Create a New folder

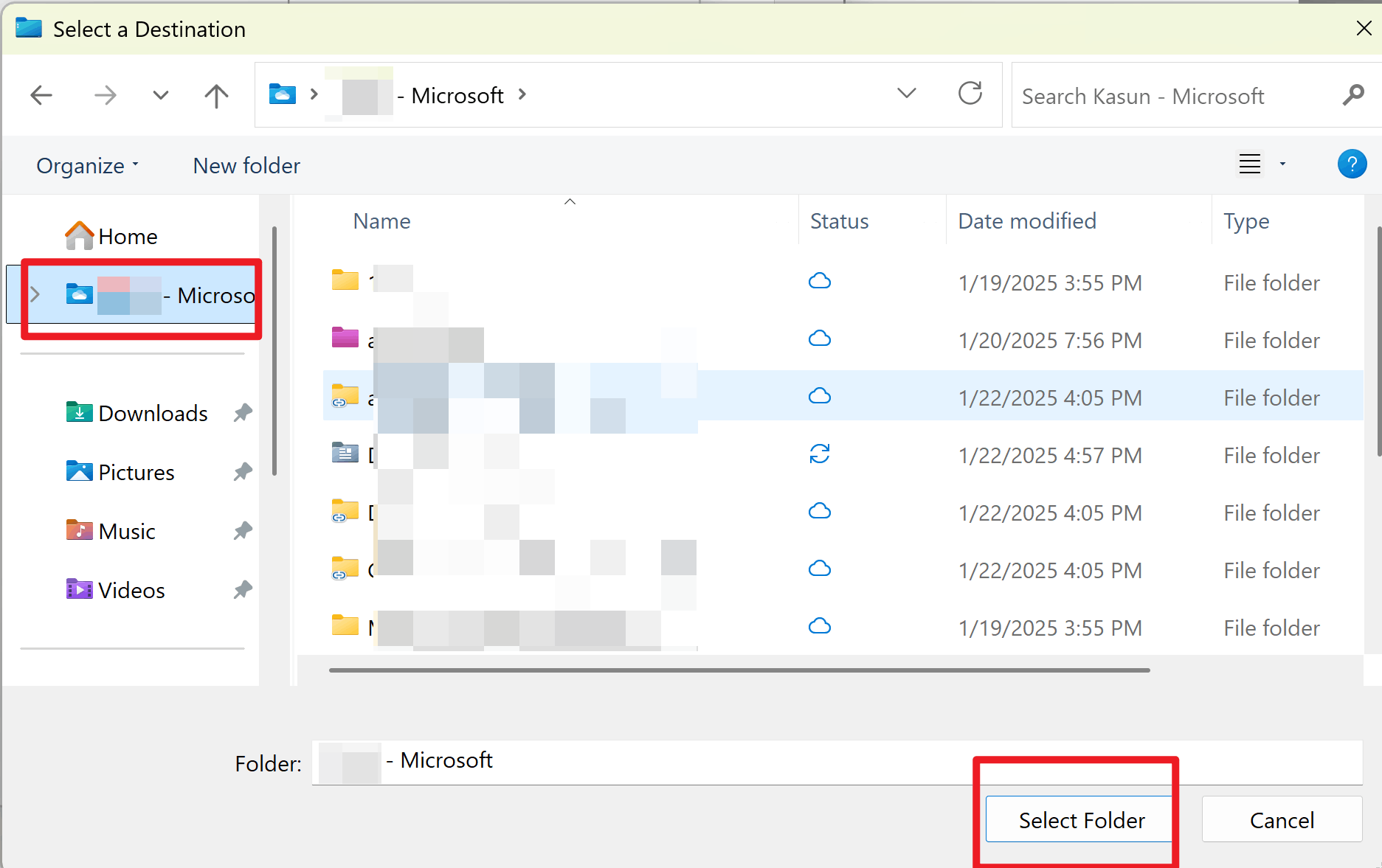pyautogui.click(x=246, y=166)
